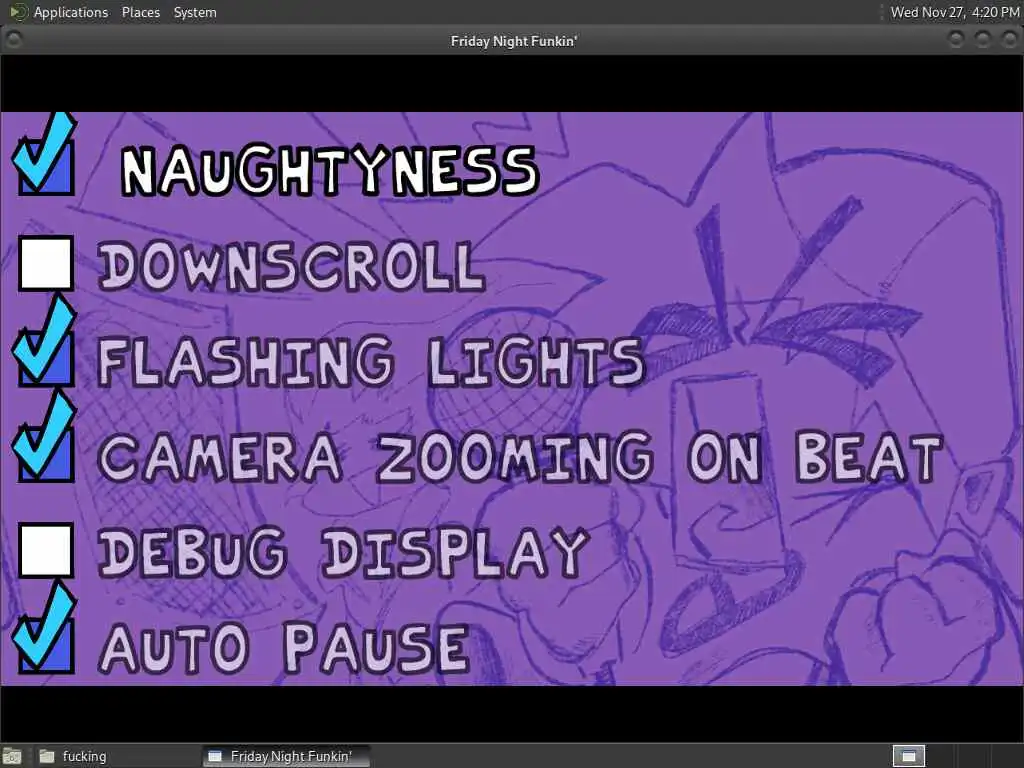
Task: Uncheck the Naughtyness checkbox
Action: [x=44, y=162]
